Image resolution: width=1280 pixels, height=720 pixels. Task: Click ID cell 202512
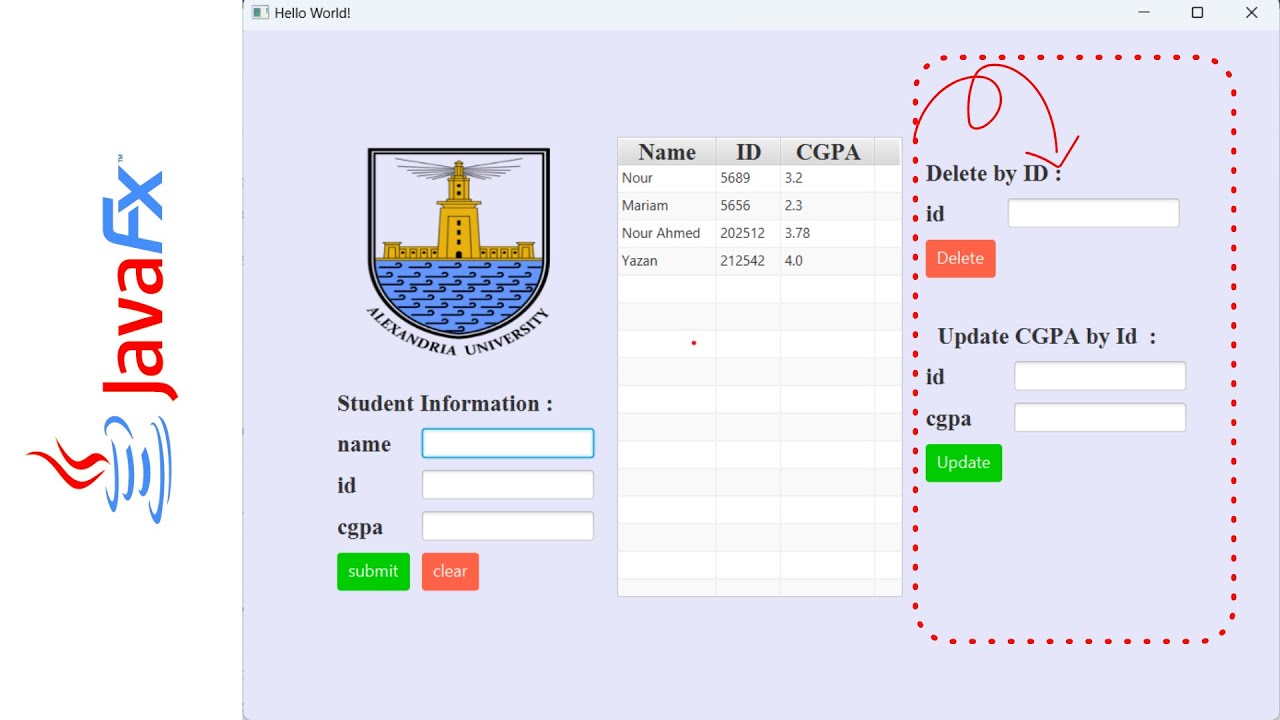(x=748, y=233)
